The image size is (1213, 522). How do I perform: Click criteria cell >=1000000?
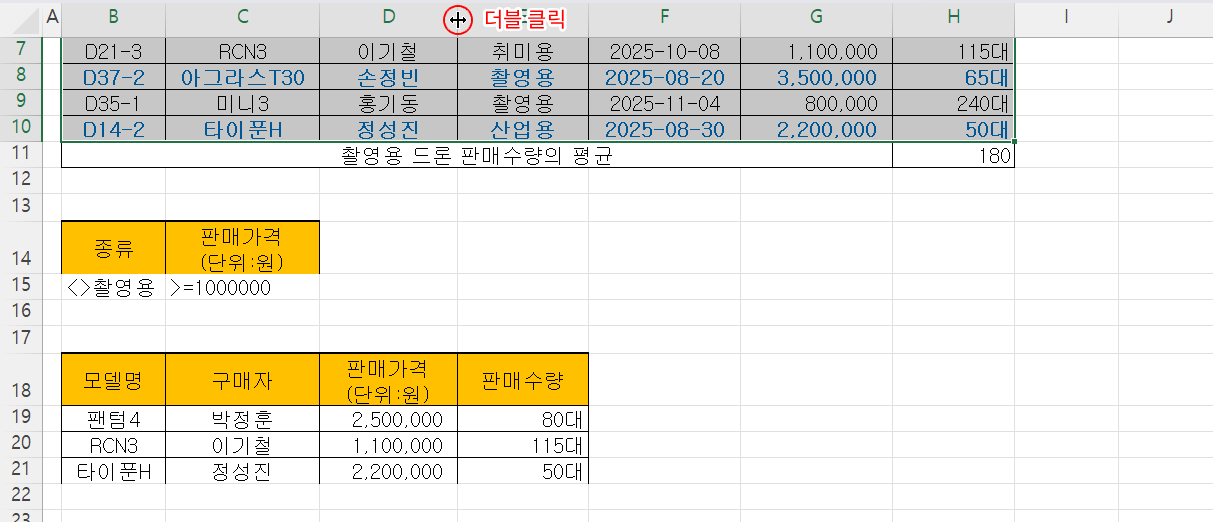coord(243,287)
